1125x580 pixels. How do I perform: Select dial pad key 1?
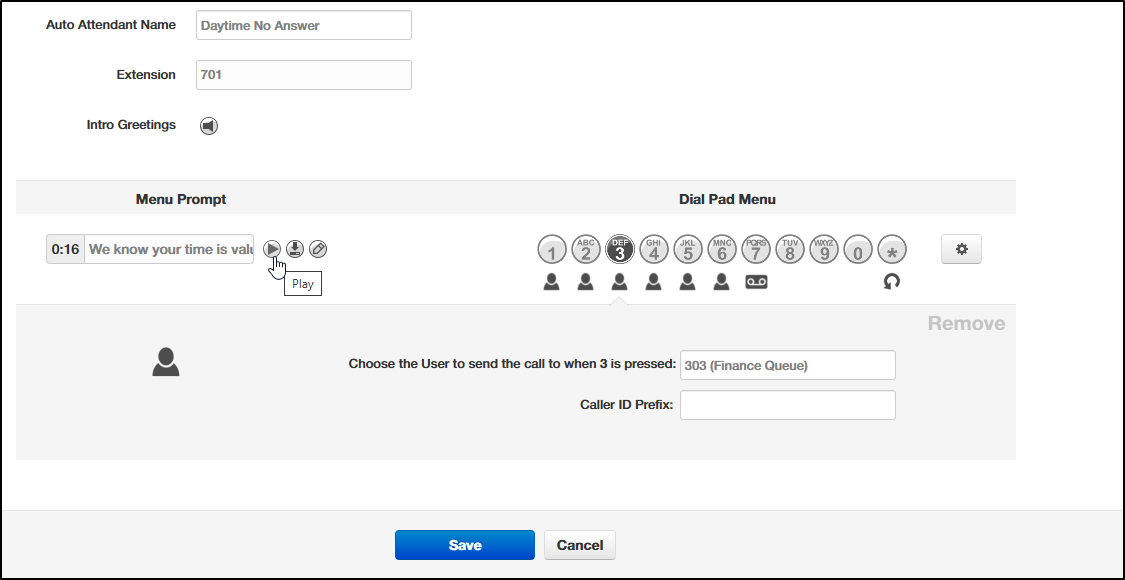[552, 249]
